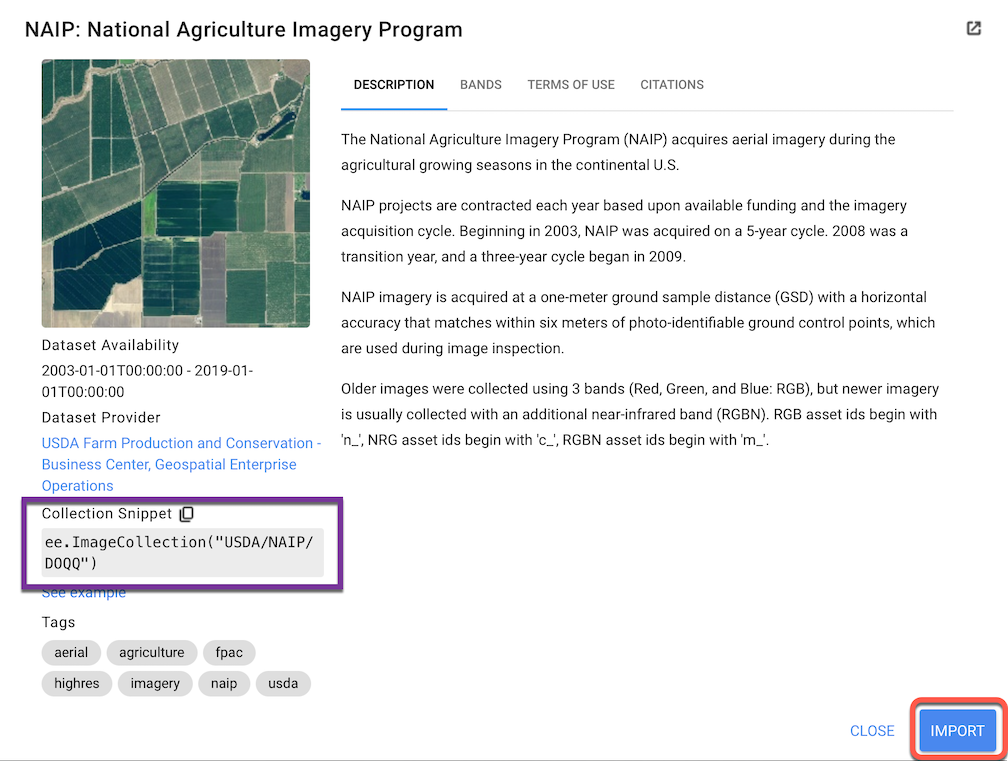Select the aerial tag chip

71,653
